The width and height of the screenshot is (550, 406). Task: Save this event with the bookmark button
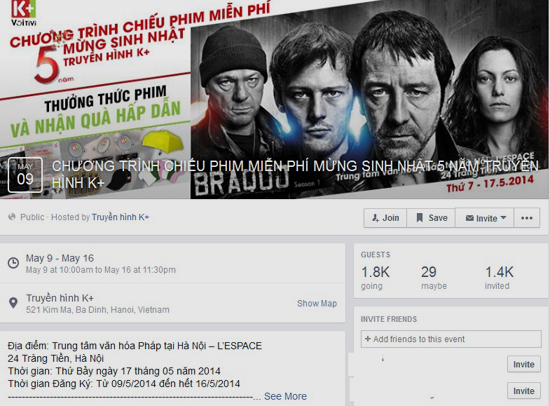(431, 218)
